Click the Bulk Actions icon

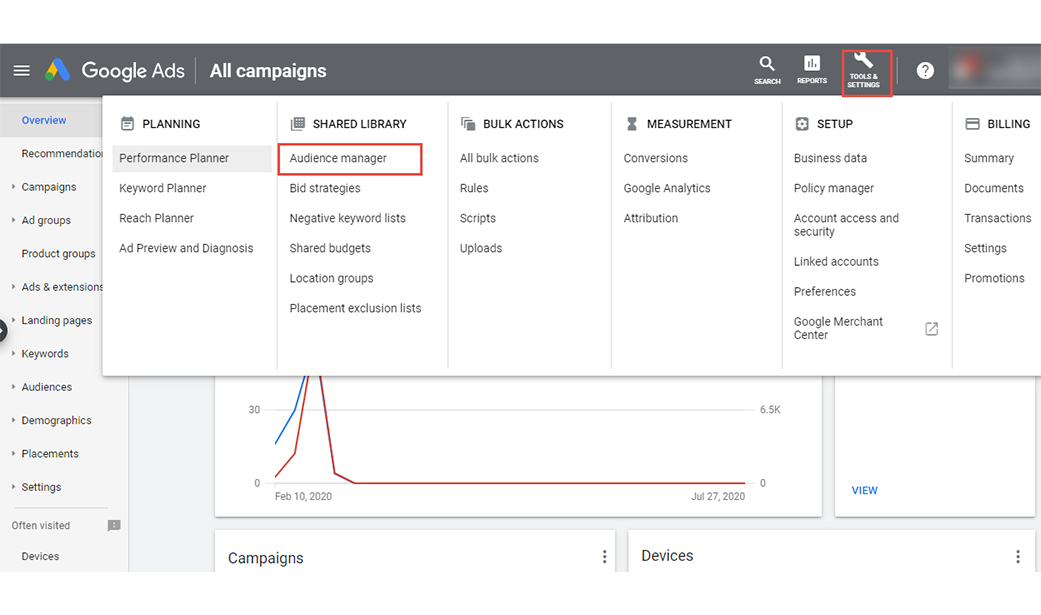(468, 124)
